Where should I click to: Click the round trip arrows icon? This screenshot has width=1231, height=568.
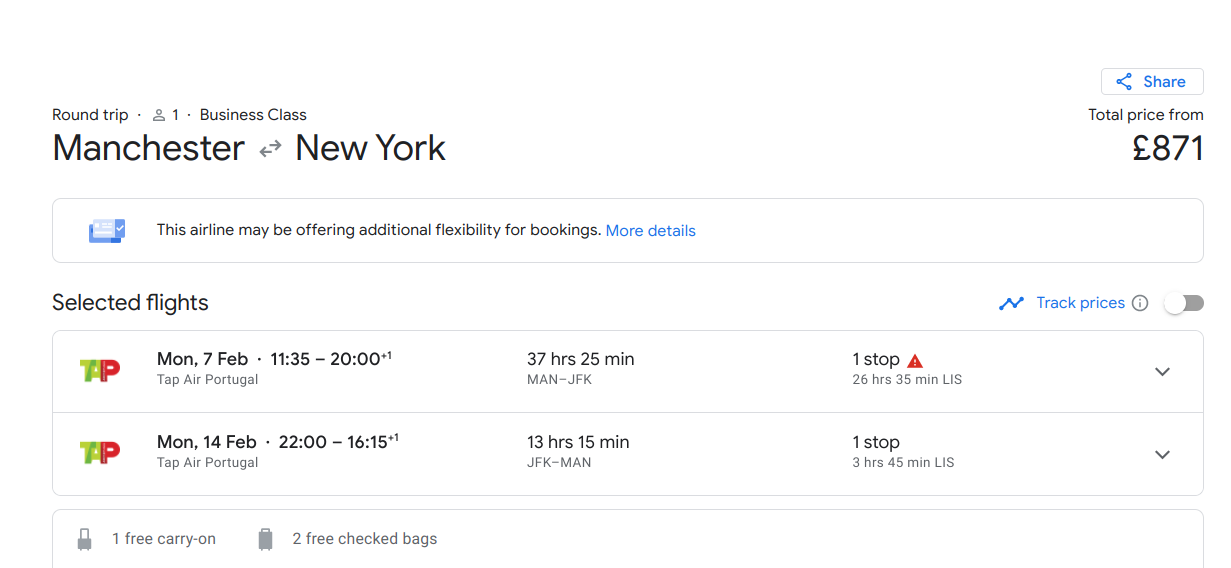pos(270,149)
